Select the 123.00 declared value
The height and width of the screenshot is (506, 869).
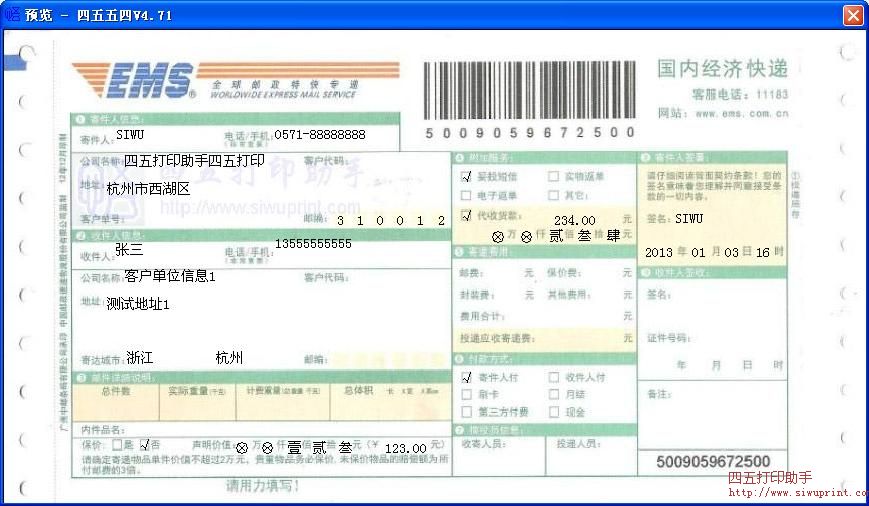[406, 448]
